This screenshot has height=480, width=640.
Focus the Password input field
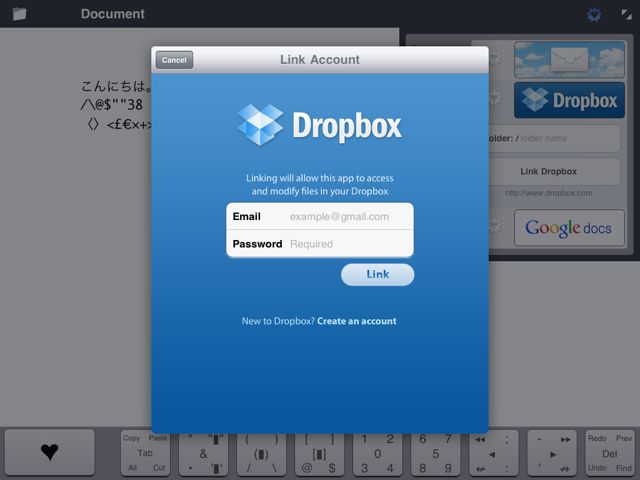click(x=320, y=244)
